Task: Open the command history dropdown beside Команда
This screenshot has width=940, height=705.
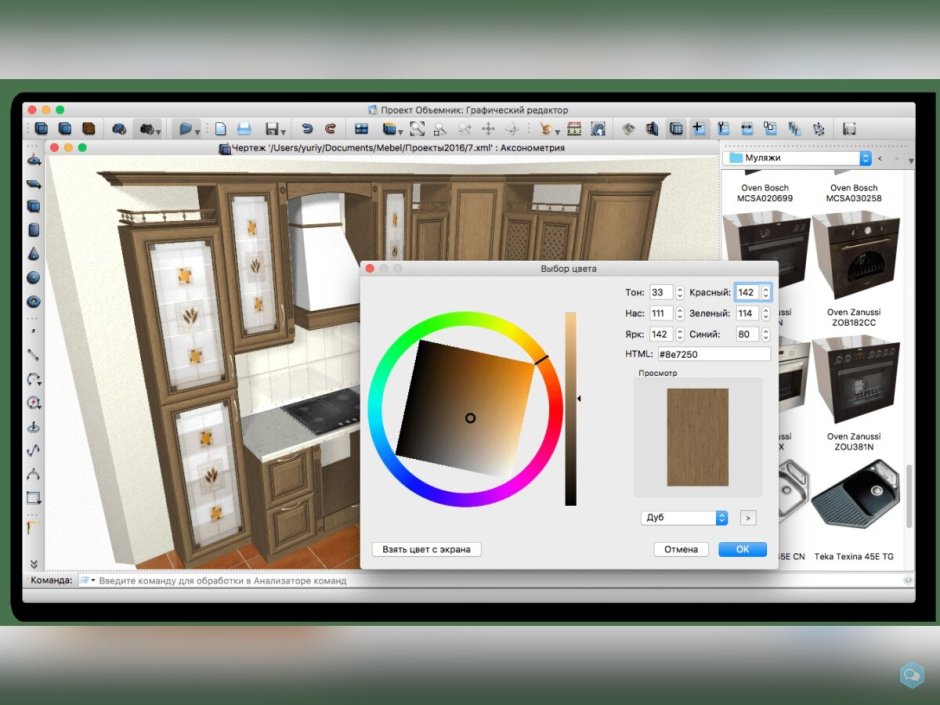Action: coord(88,580)
